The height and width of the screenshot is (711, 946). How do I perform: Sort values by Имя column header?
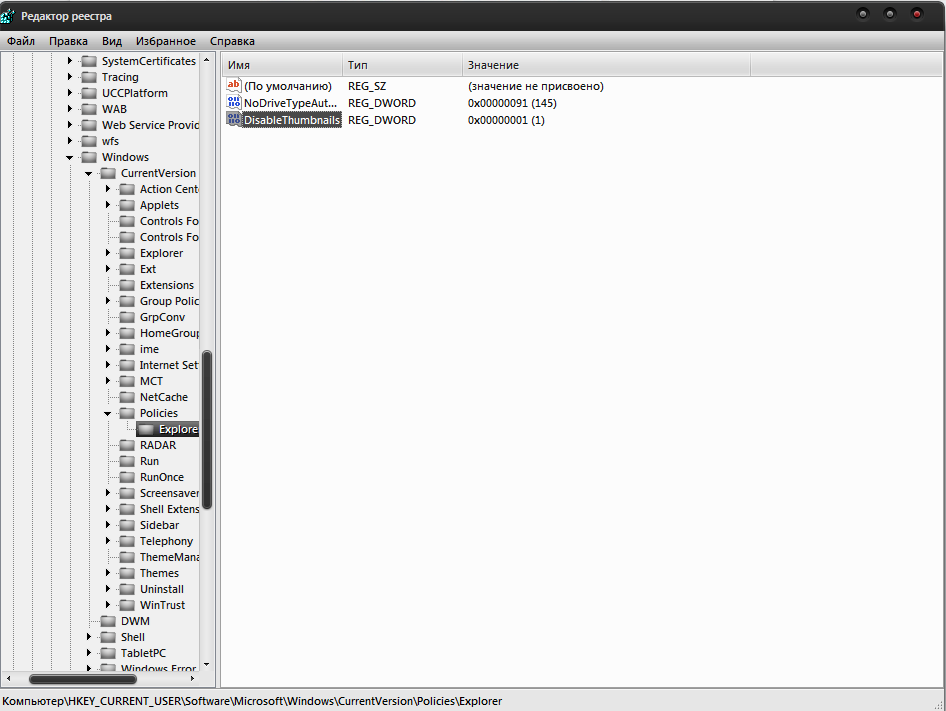click(x=281, y=65)
